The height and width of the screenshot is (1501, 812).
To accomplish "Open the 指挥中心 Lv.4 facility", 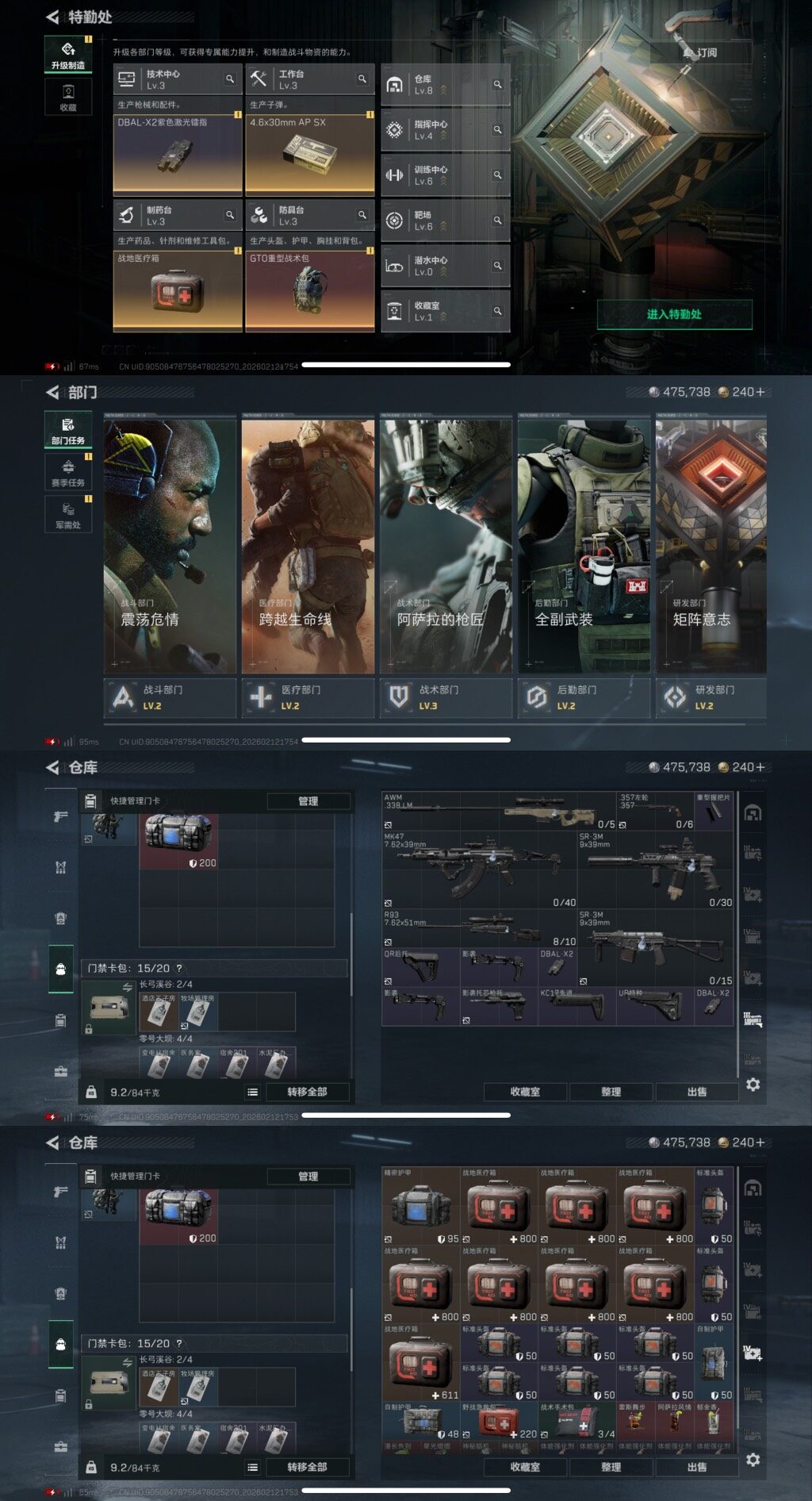I will (x=444, y=130).
